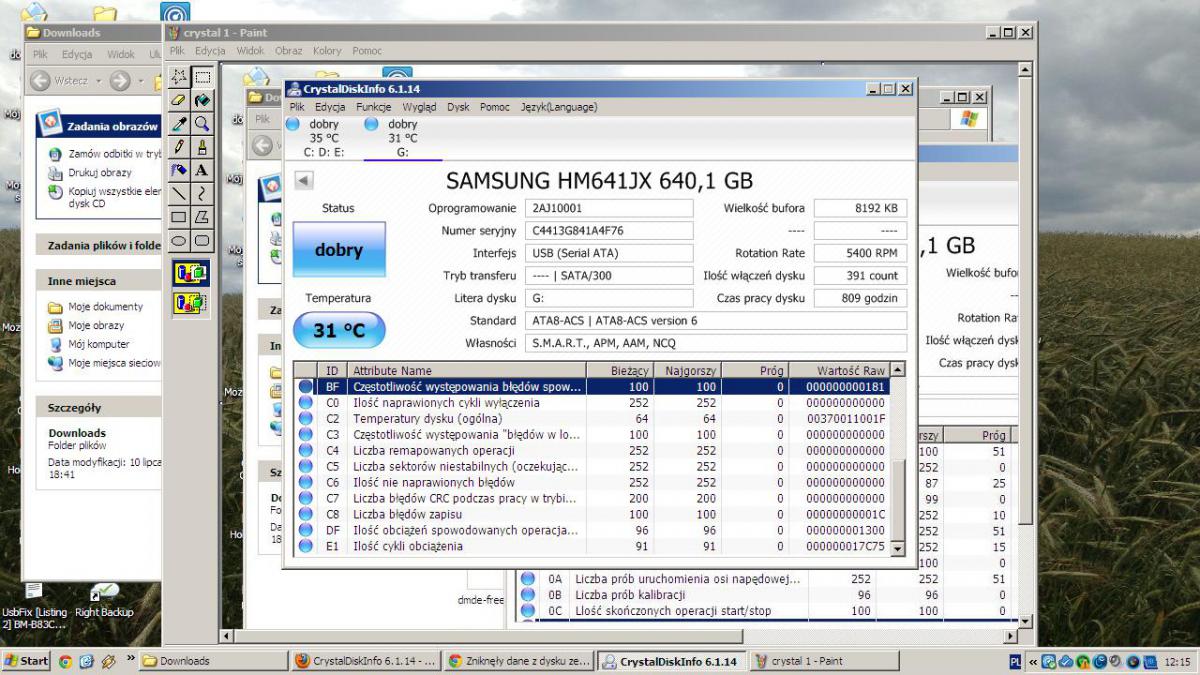Click the dobry health status button
Screen dimensions: 1200x675
[x=339, y=250]
